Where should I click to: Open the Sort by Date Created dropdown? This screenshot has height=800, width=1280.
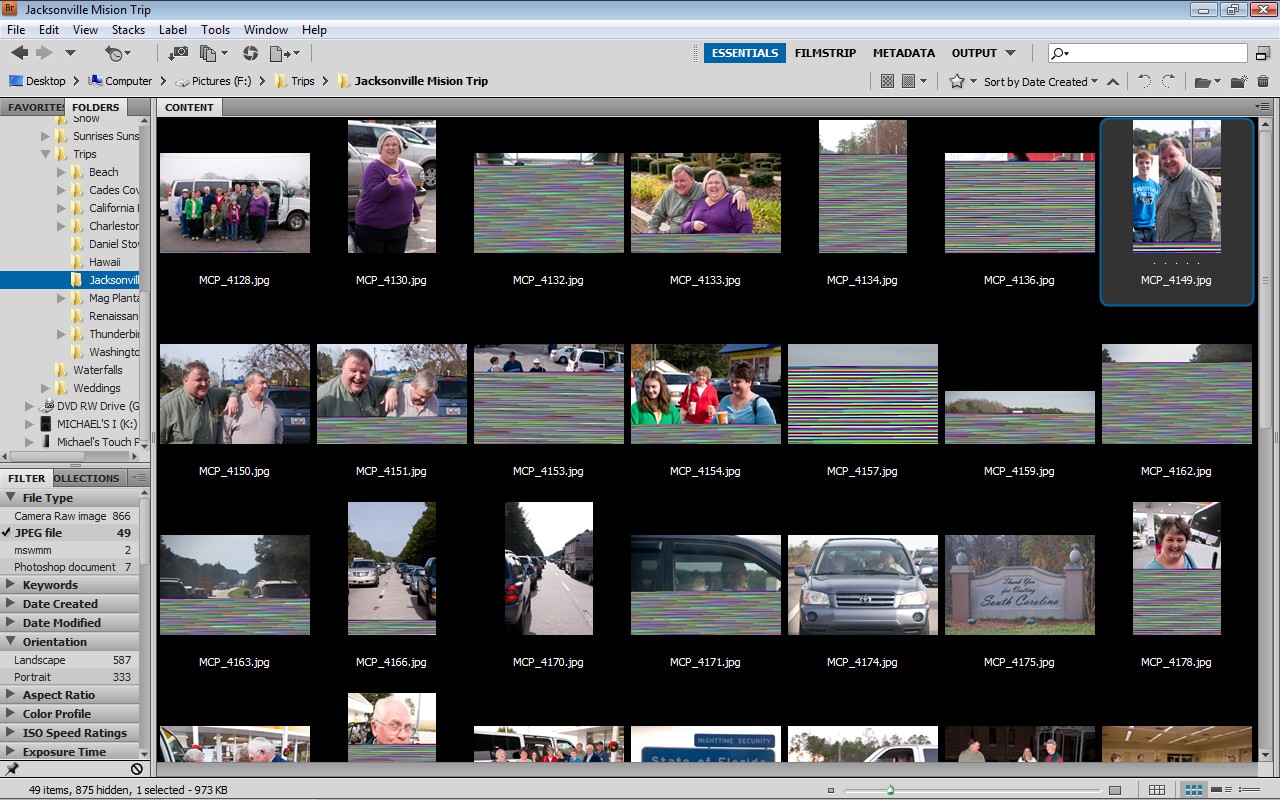pyautogui.click(x=1041, y=82)
